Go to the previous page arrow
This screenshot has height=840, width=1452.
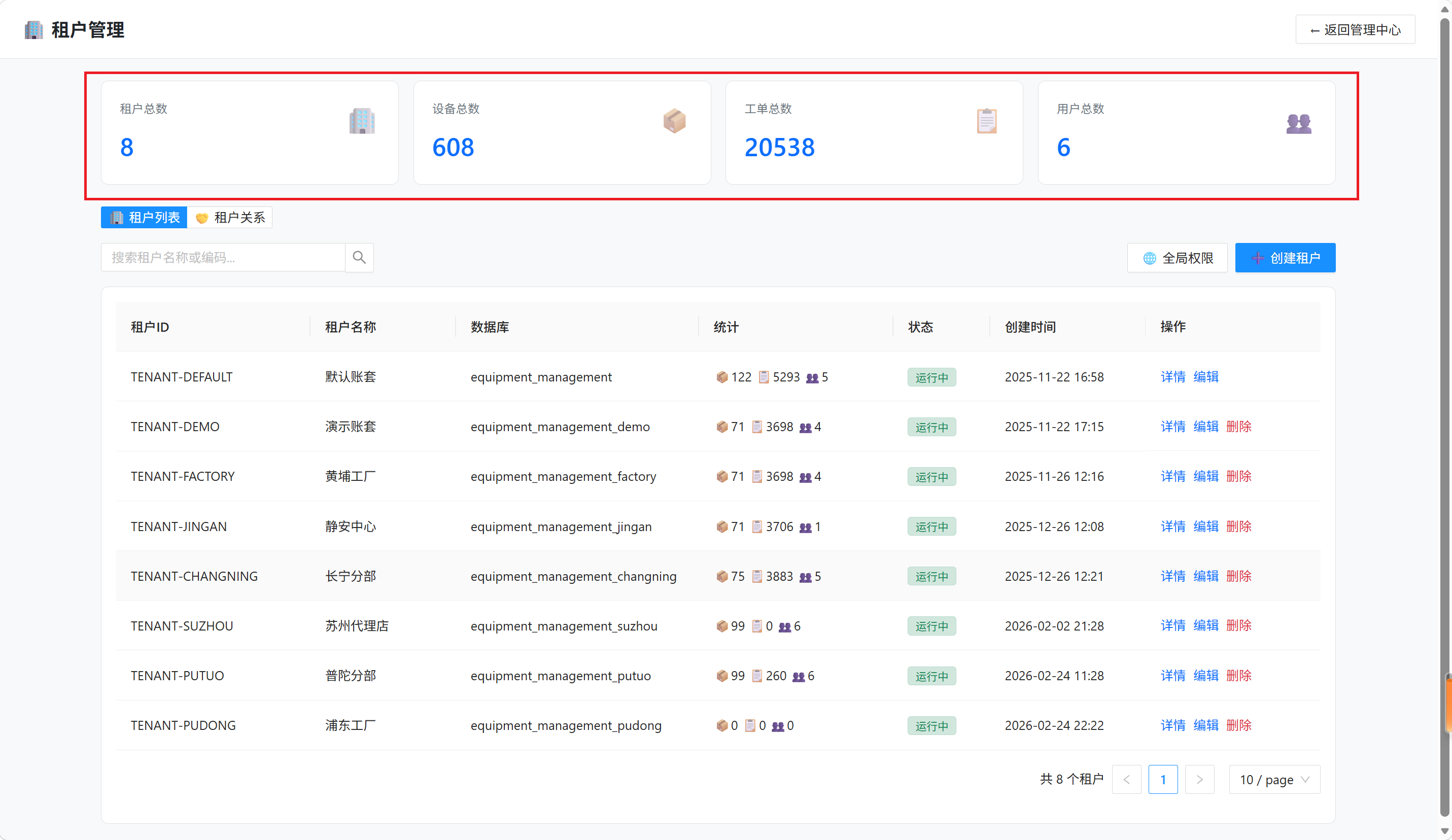pos(1126,780)
